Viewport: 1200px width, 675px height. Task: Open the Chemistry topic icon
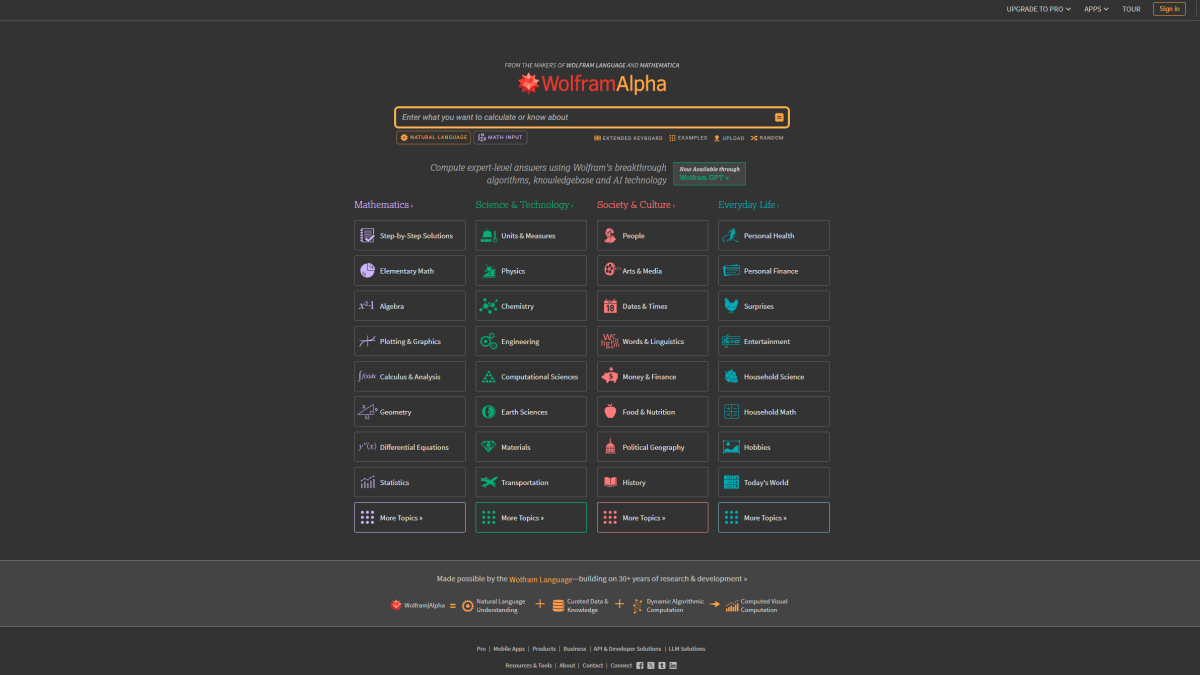(488, 306)
